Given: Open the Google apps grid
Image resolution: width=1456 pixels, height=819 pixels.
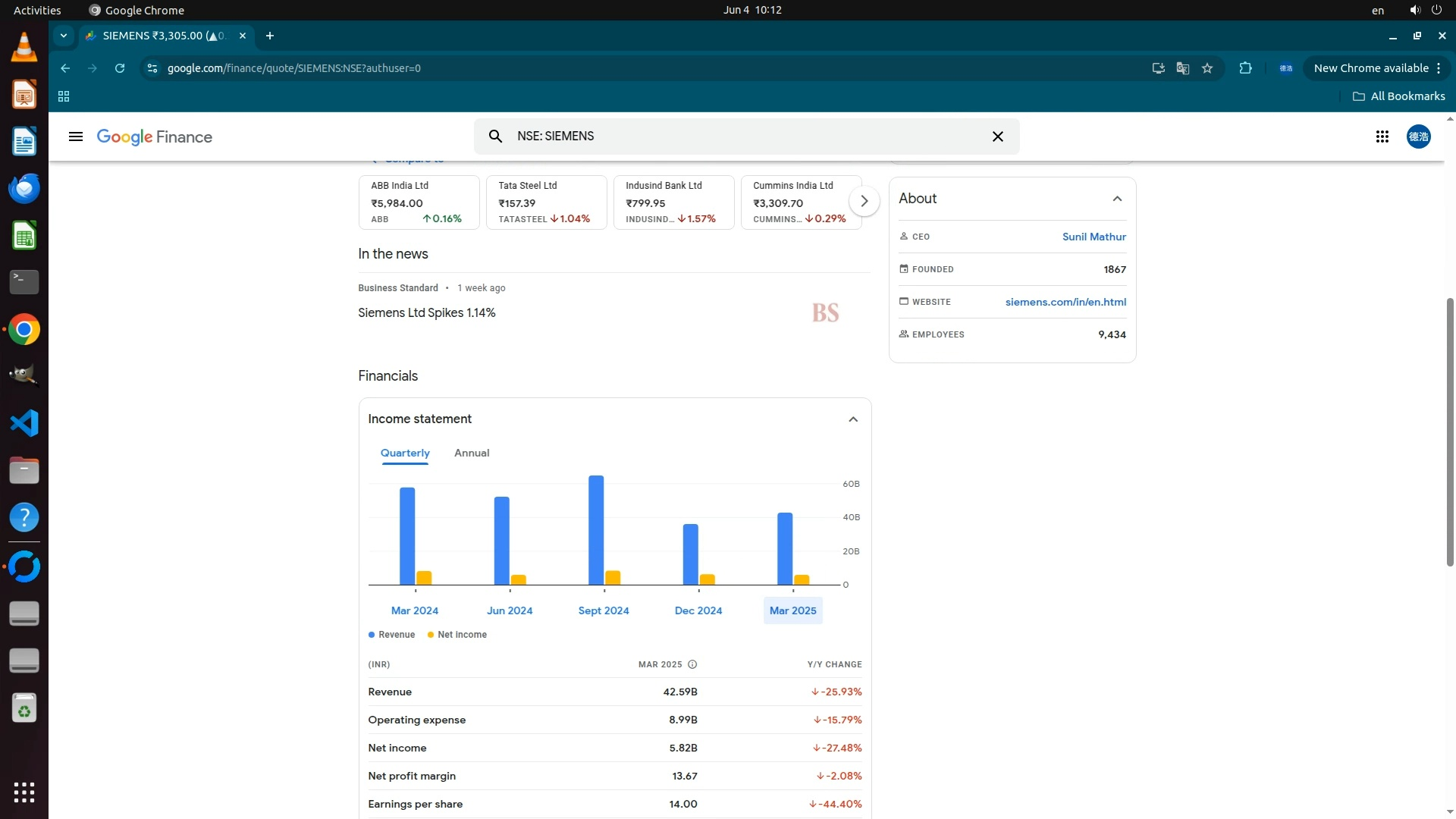Looking at the screenshot, I should [1382, 136].
